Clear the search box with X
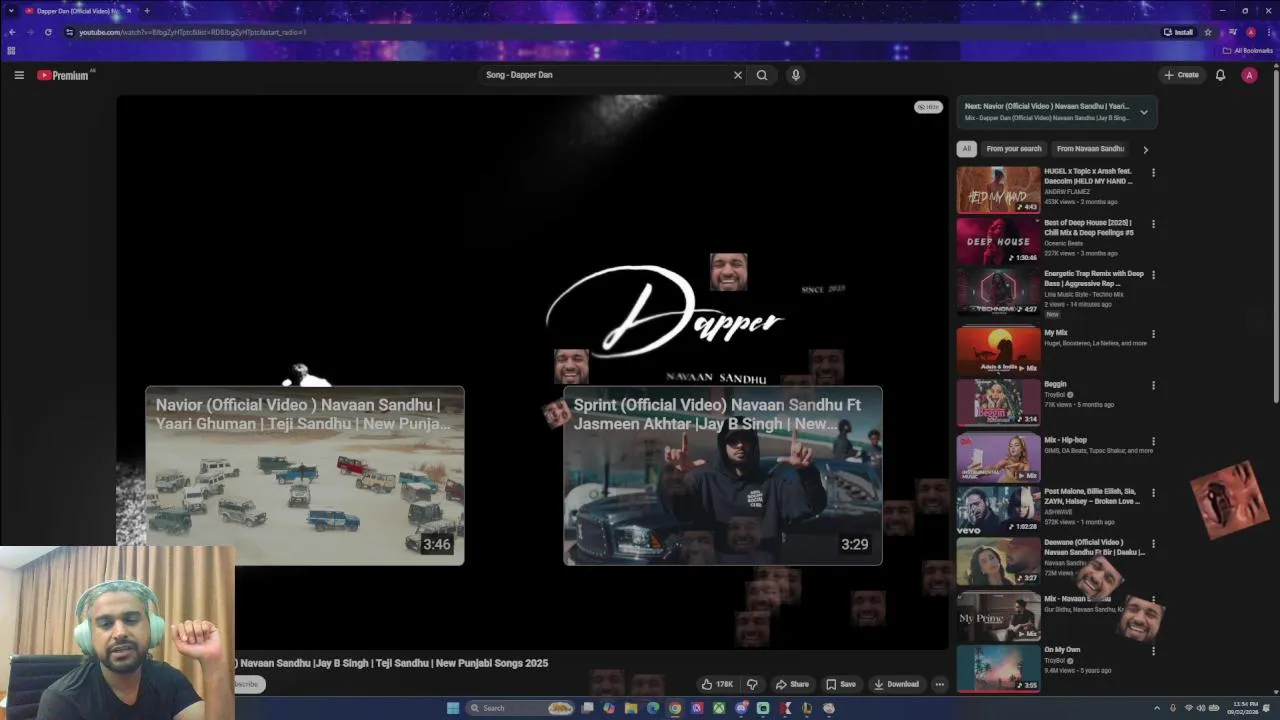The width and height of the screenshot is (1280, 720). (x=738, y=75)
